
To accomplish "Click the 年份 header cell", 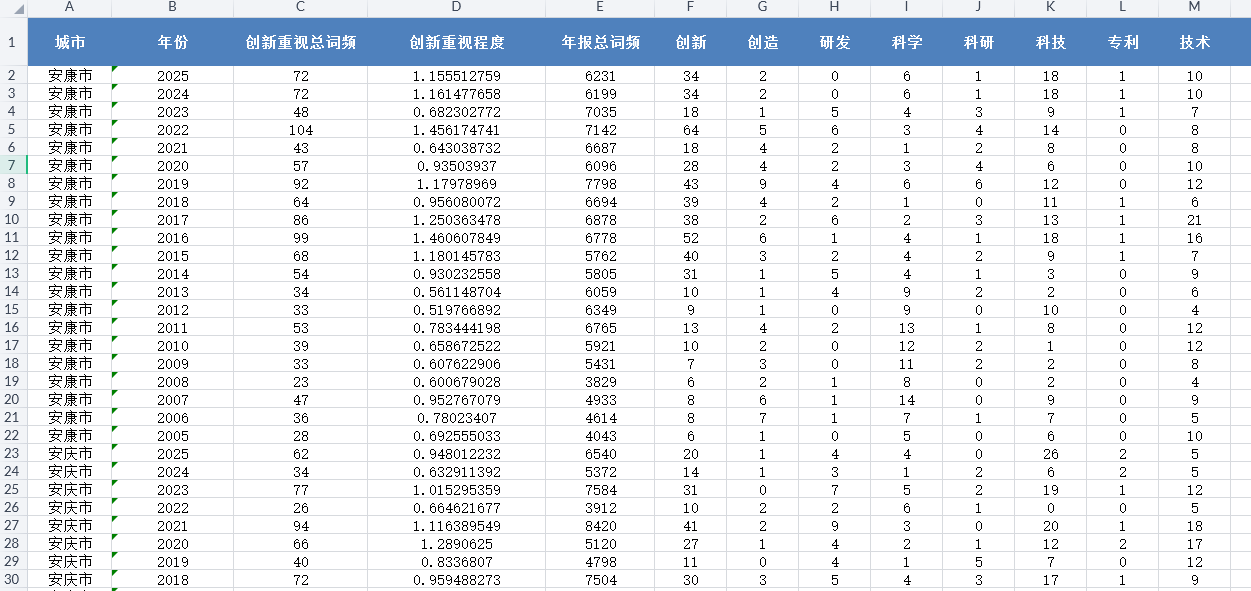I will (172, 42).
